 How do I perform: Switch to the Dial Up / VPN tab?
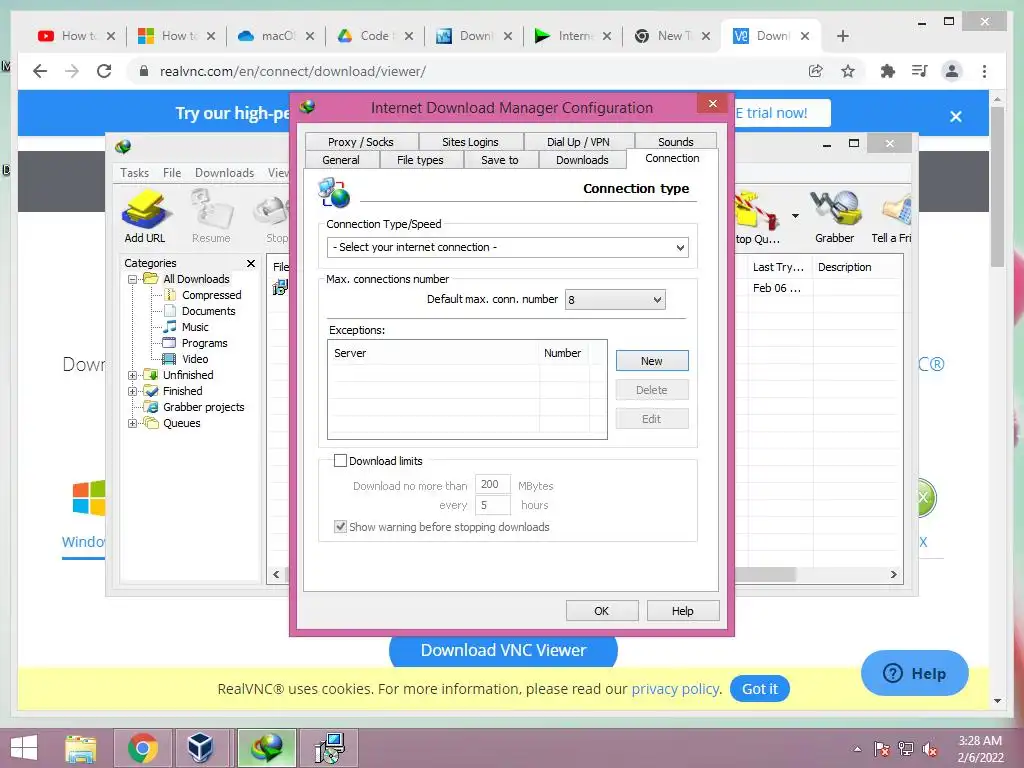coord(578,142)
